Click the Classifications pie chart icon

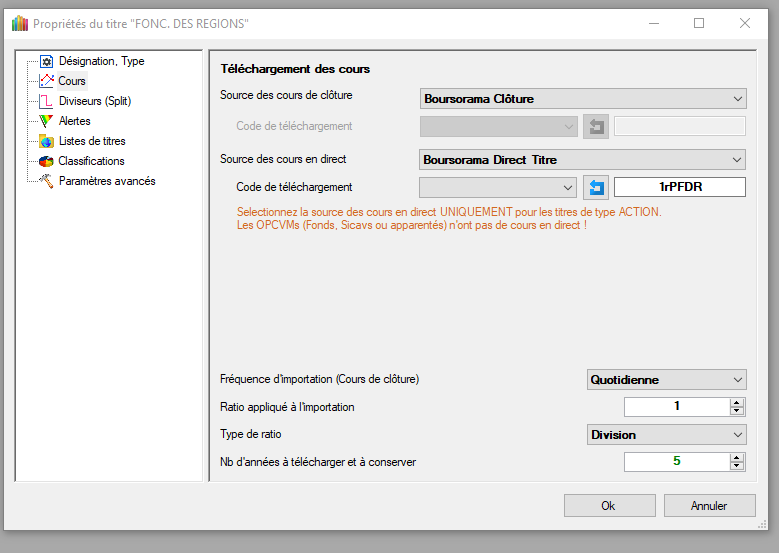point(46,161)
